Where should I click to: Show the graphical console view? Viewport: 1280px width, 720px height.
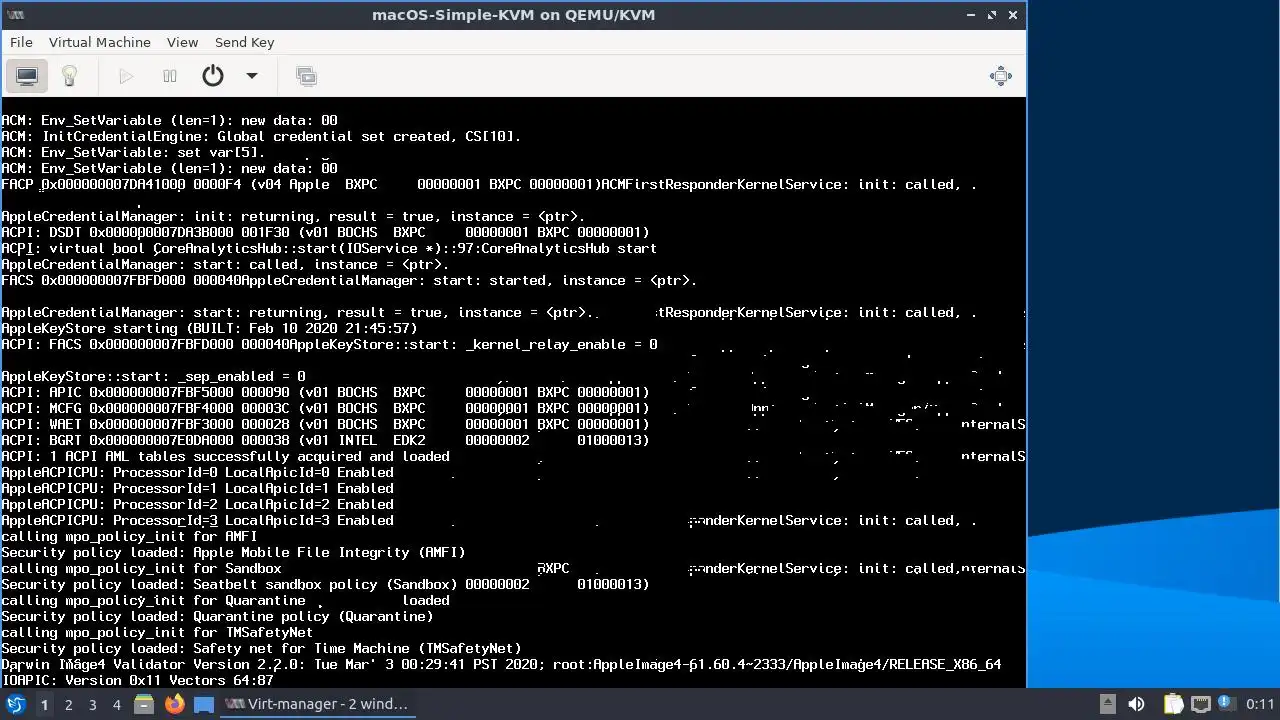27,76
